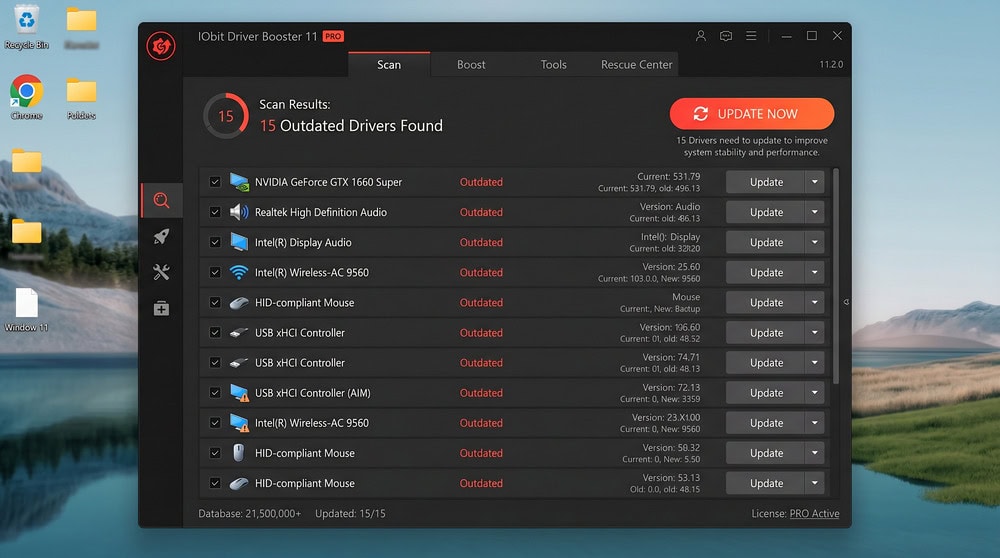Click the mouse icon of HID-compliant Mouse version 58.32
Viewport: 1000px width, 558px height.
coord(239,453)
